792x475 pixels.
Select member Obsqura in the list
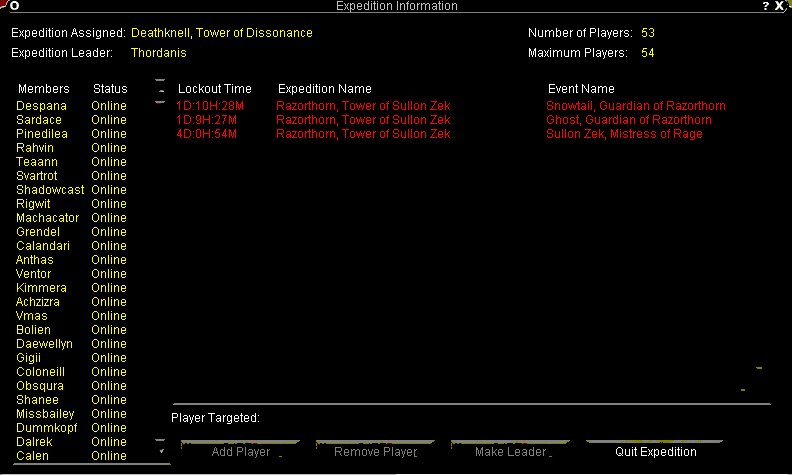tap(40, 386)
